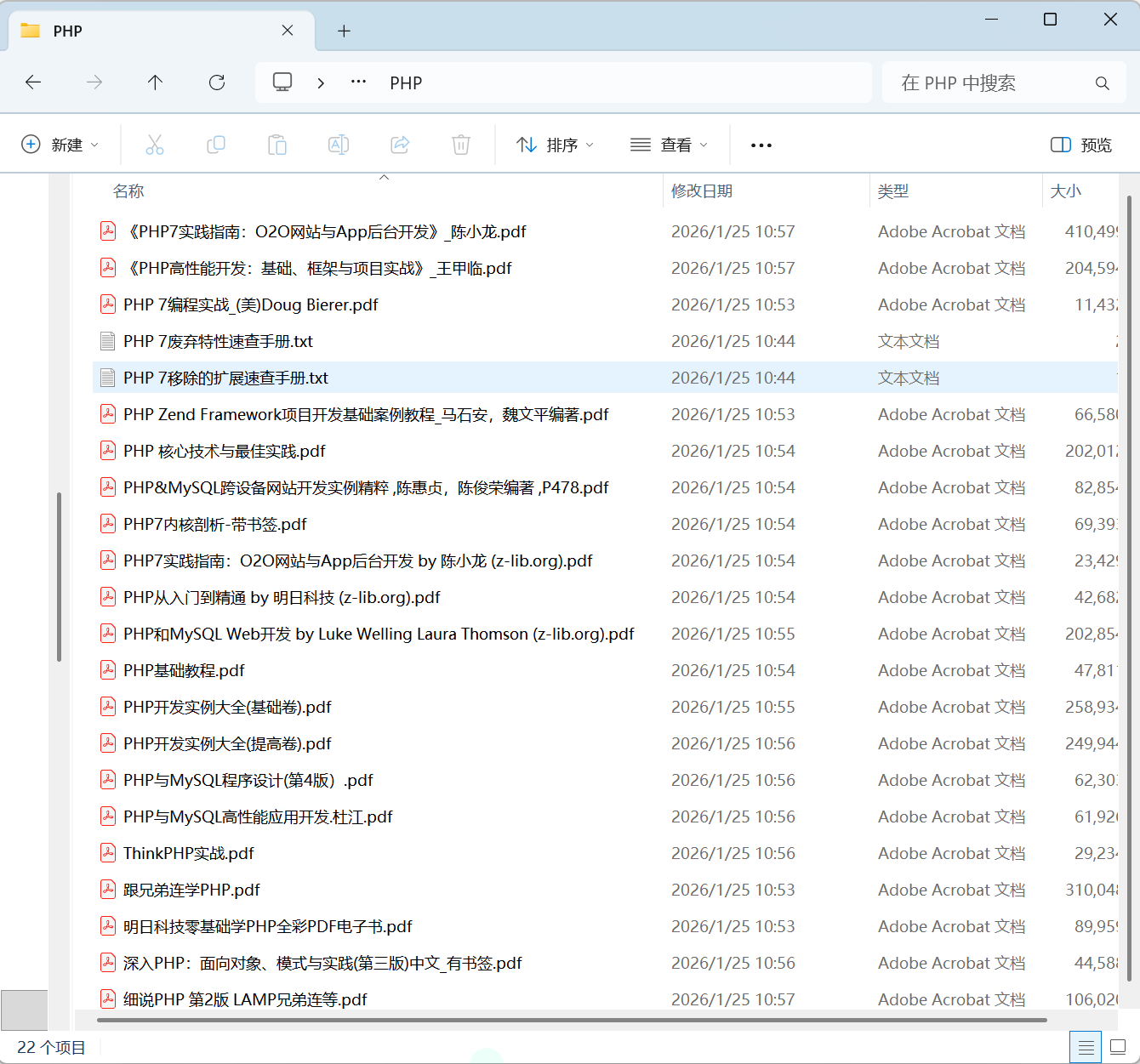The image size is (1140, 1064).
Task: Cut the selected file using scissors icon
Action: (x=155, y=145)
